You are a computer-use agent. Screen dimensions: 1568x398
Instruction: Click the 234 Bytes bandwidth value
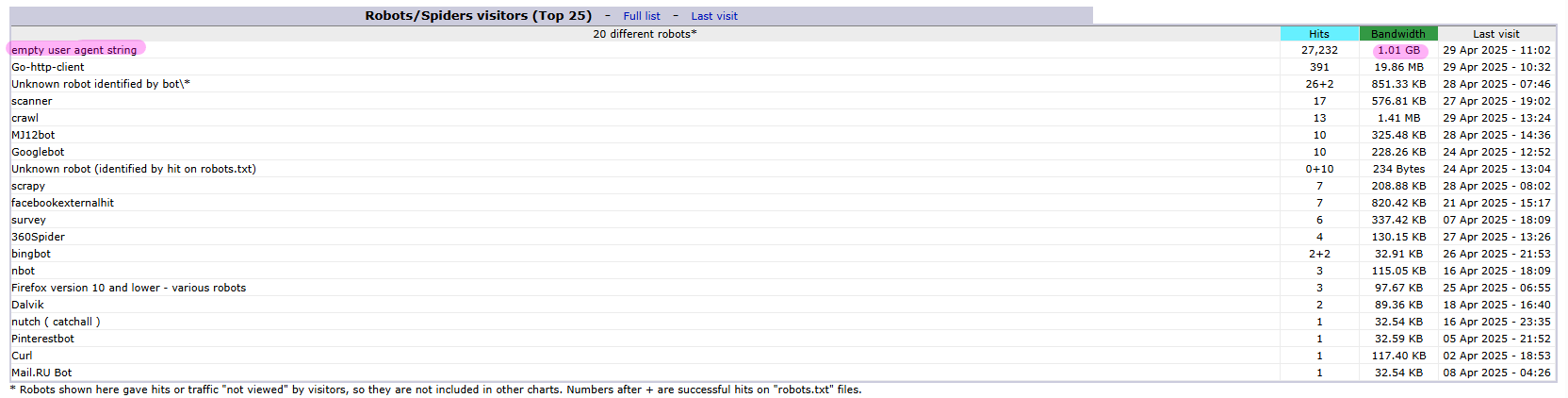tap(1398, 169)
